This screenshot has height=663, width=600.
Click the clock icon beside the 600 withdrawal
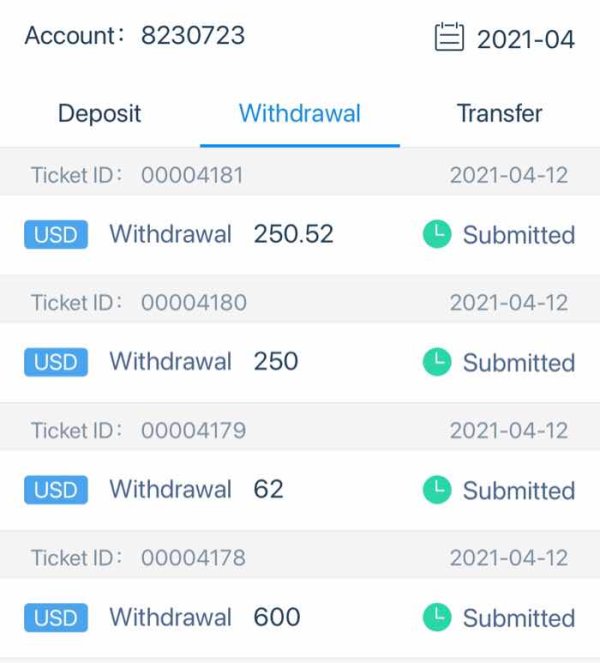coord(437,617)
